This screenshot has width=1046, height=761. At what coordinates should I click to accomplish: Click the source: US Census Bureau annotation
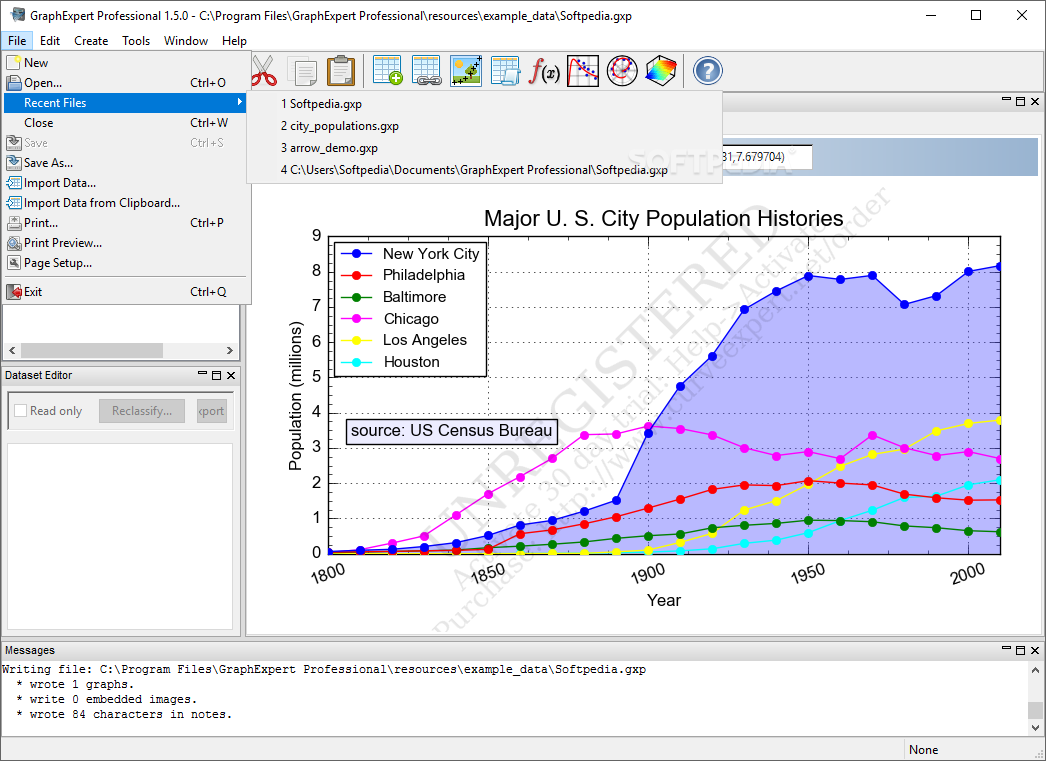pyautogui.click(x=452, y=431)
